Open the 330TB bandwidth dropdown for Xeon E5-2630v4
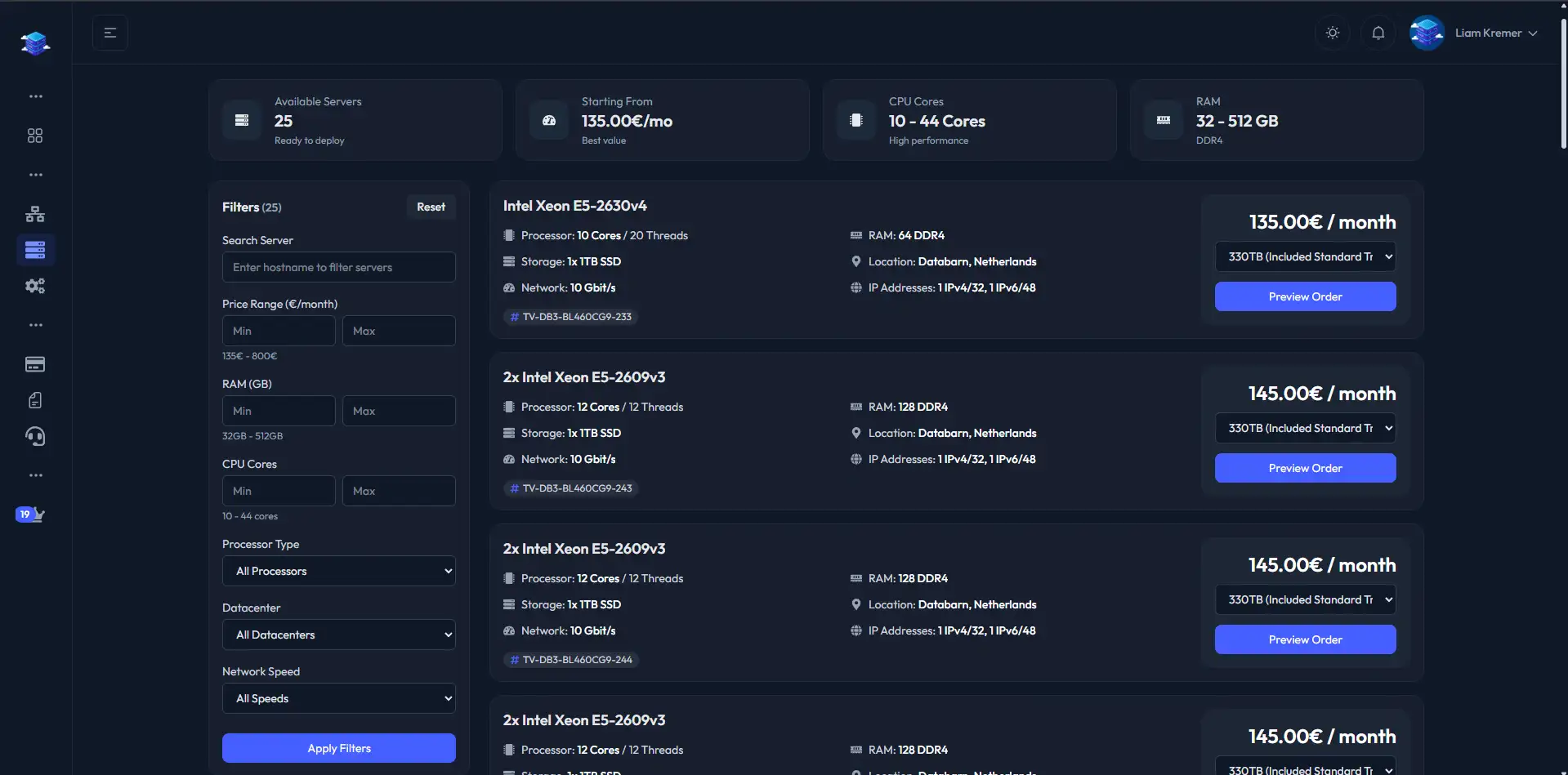The width and height of the screenshot is (1568, 775). tap(1305, 256)
